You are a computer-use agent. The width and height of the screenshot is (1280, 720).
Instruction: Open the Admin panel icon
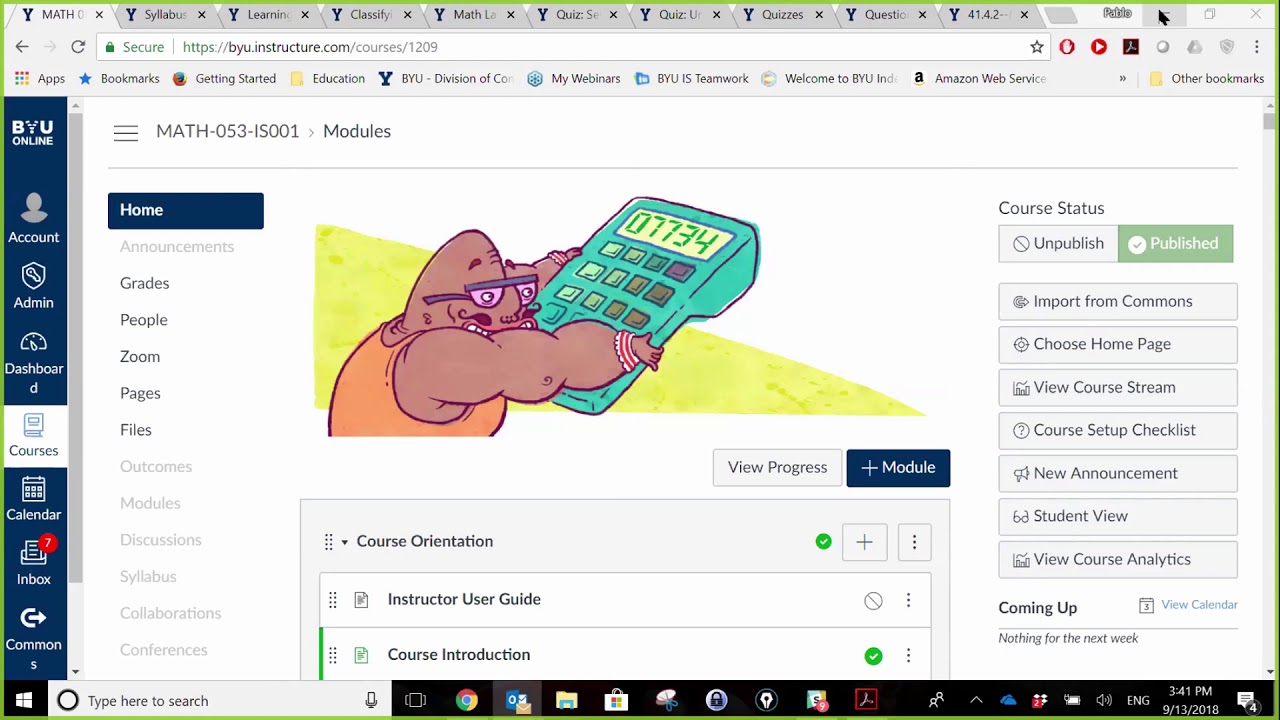[34, 286]
